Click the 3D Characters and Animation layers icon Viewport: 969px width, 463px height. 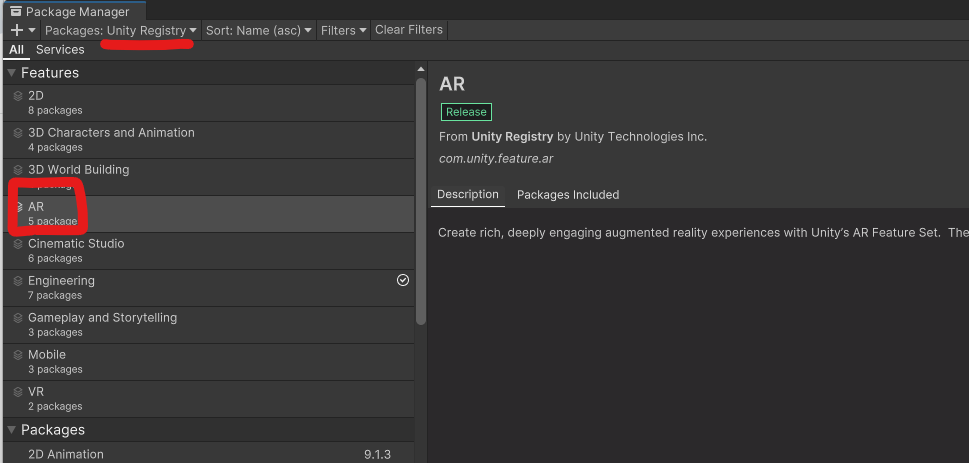[18, 134]
